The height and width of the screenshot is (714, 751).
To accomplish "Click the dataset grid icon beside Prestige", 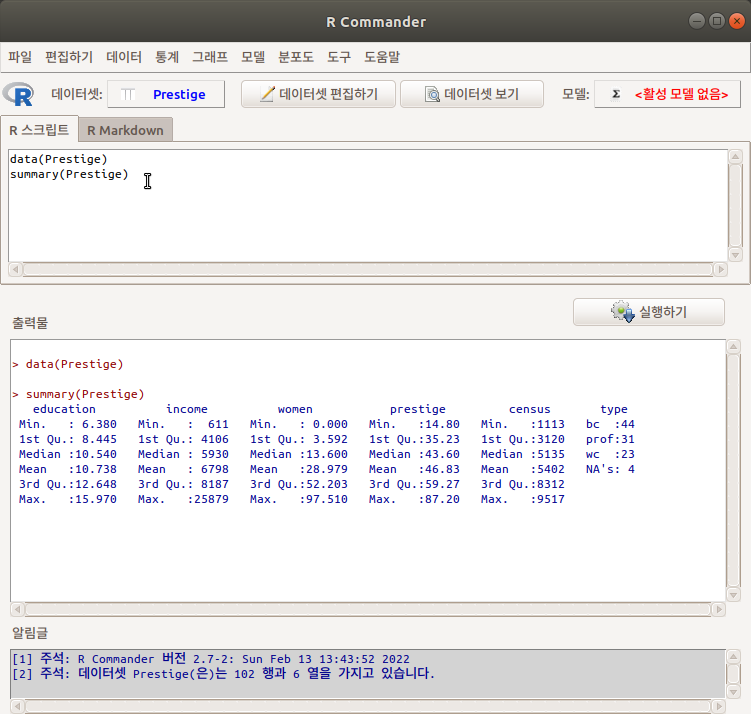I will click(128, 94).
